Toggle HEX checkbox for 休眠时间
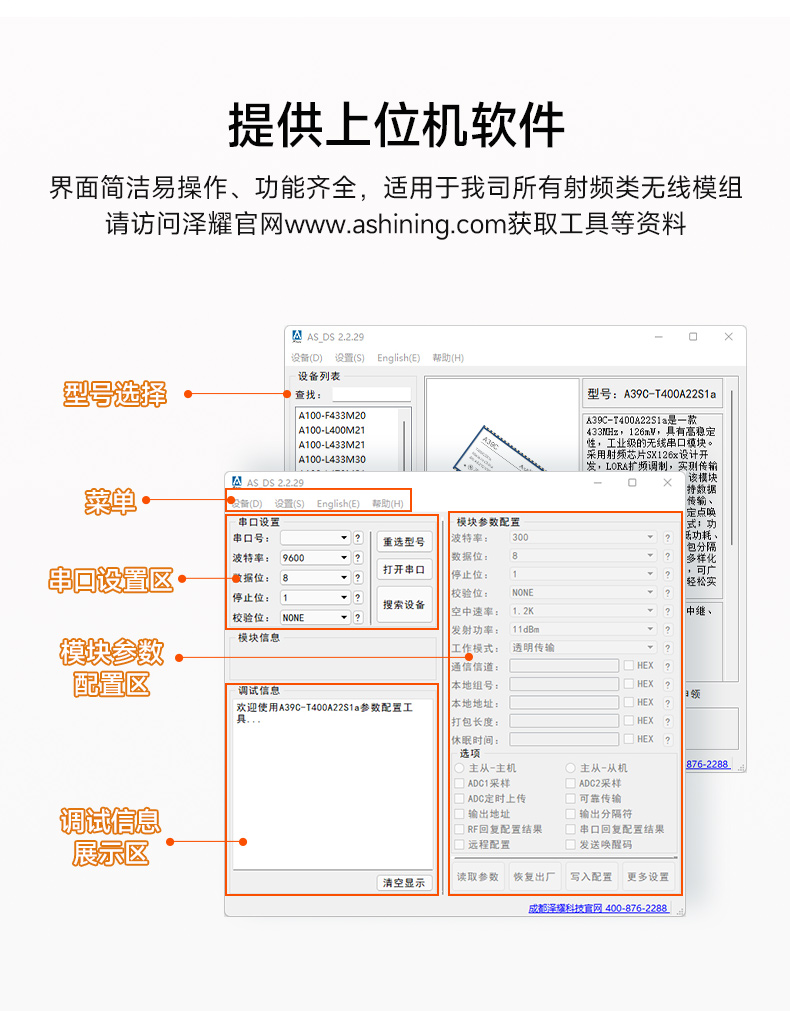This screenshot has height=1011, width=790. 629,739
